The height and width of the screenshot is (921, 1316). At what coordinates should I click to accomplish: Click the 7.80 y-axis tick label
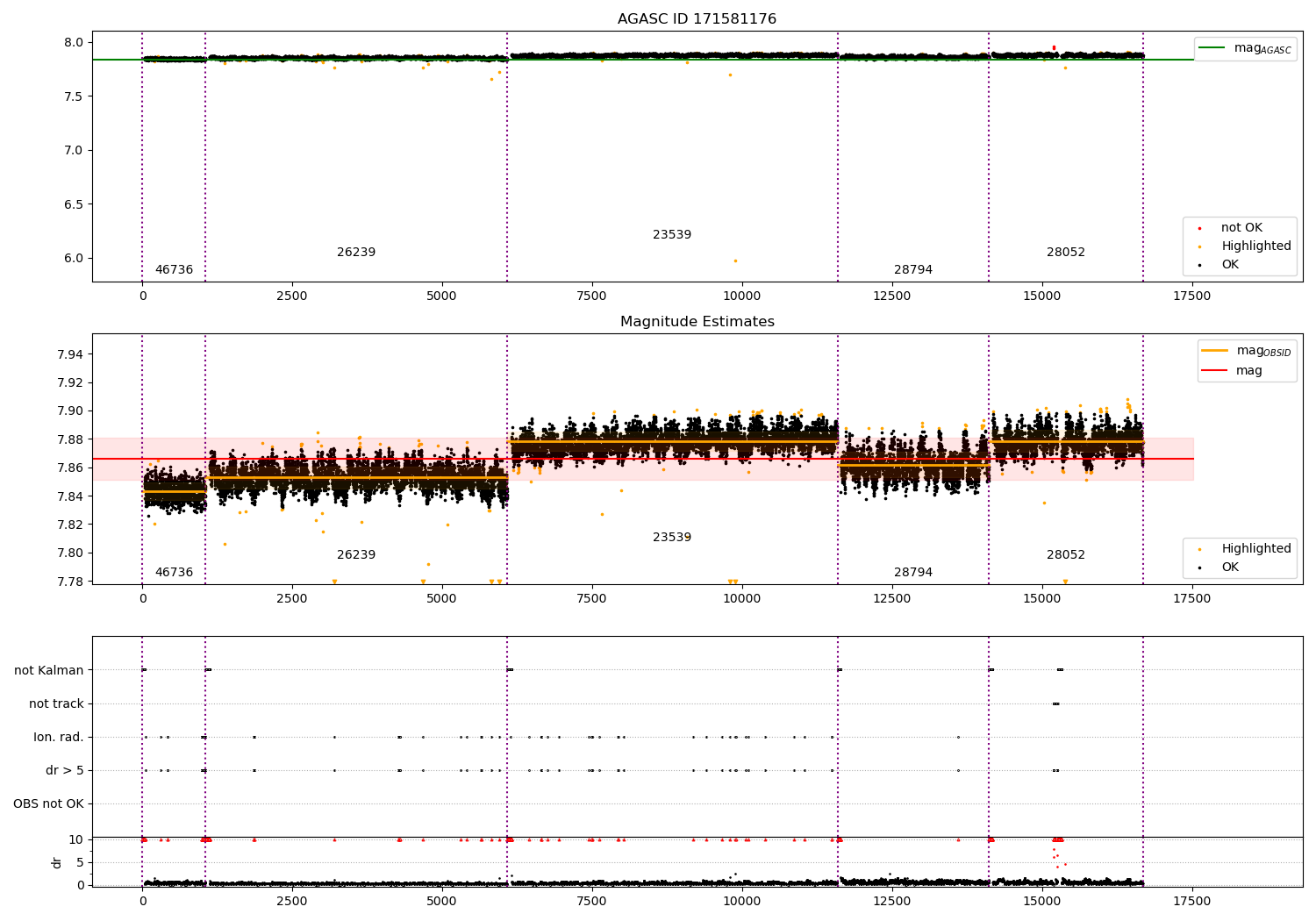pos(70,553)
